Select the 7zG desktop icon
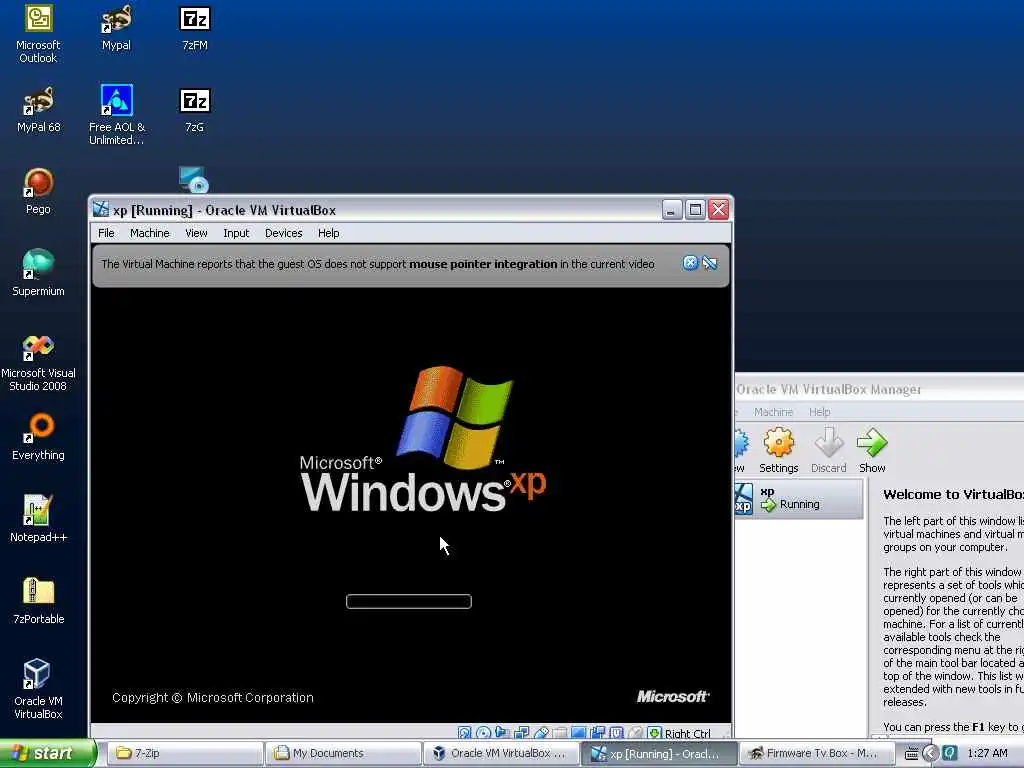 coord(195,110)
